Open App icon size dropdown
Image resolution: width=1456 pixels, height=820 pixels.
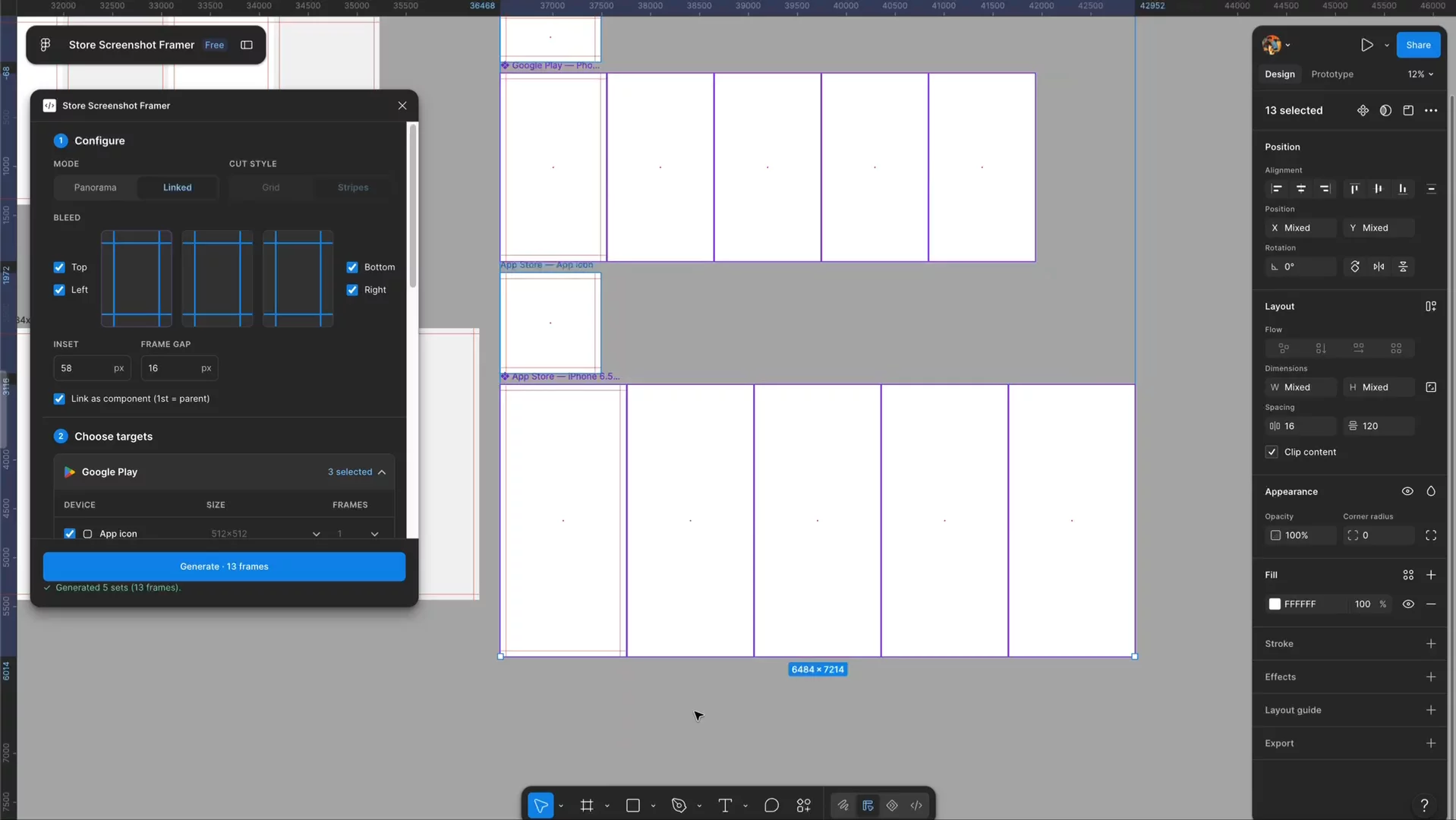tap(316, 534)
